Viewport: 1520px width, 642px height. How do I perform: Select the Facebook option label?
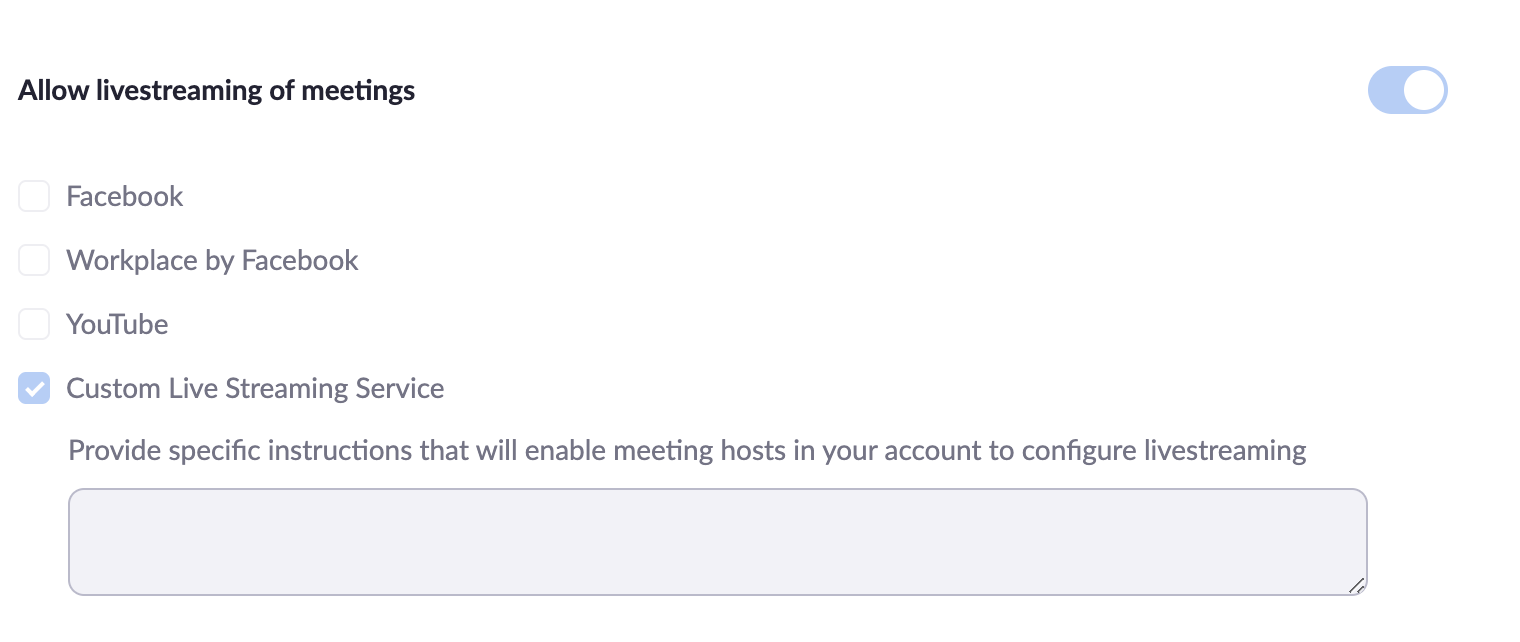pyautogui.click(x=125, y=196)
